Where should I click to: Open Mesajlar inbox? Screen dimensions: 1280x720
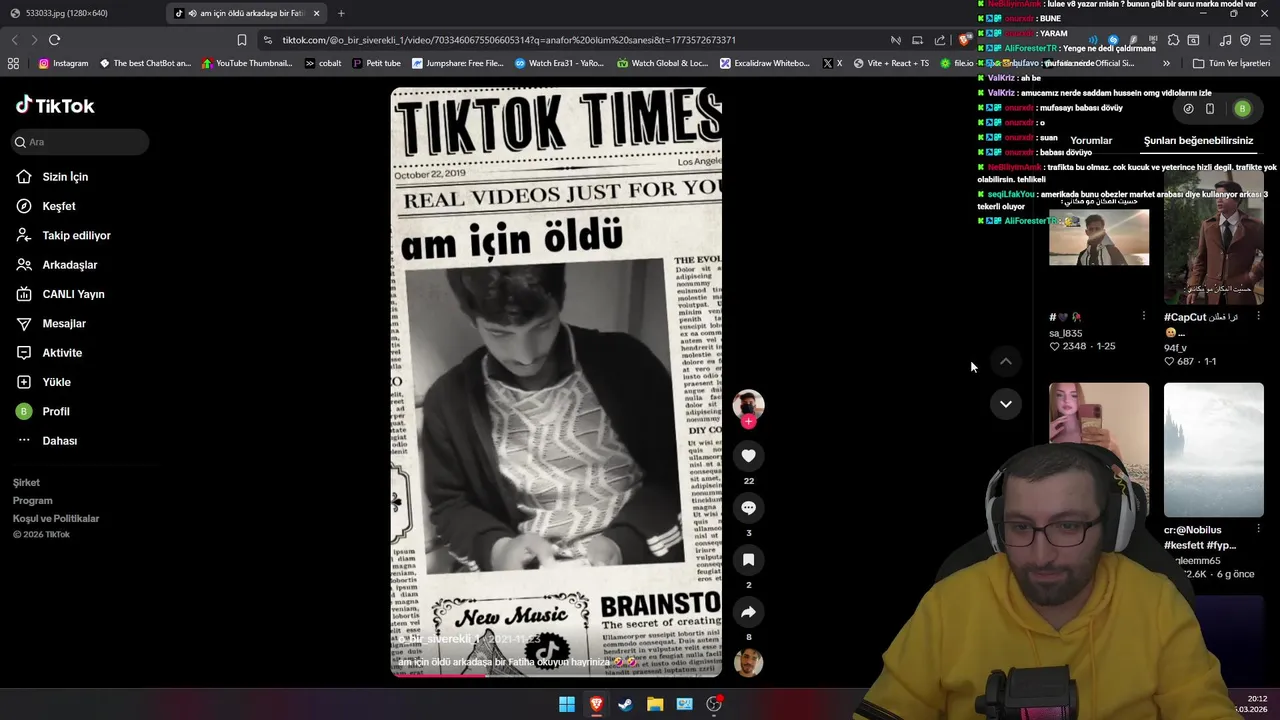point(64,324)
